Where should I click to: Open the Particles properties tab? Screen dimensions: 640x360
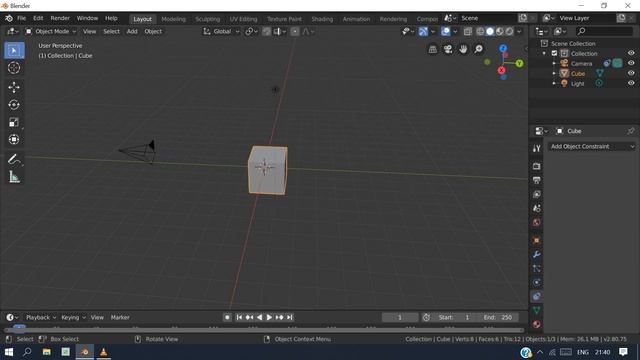click(536, 269)
